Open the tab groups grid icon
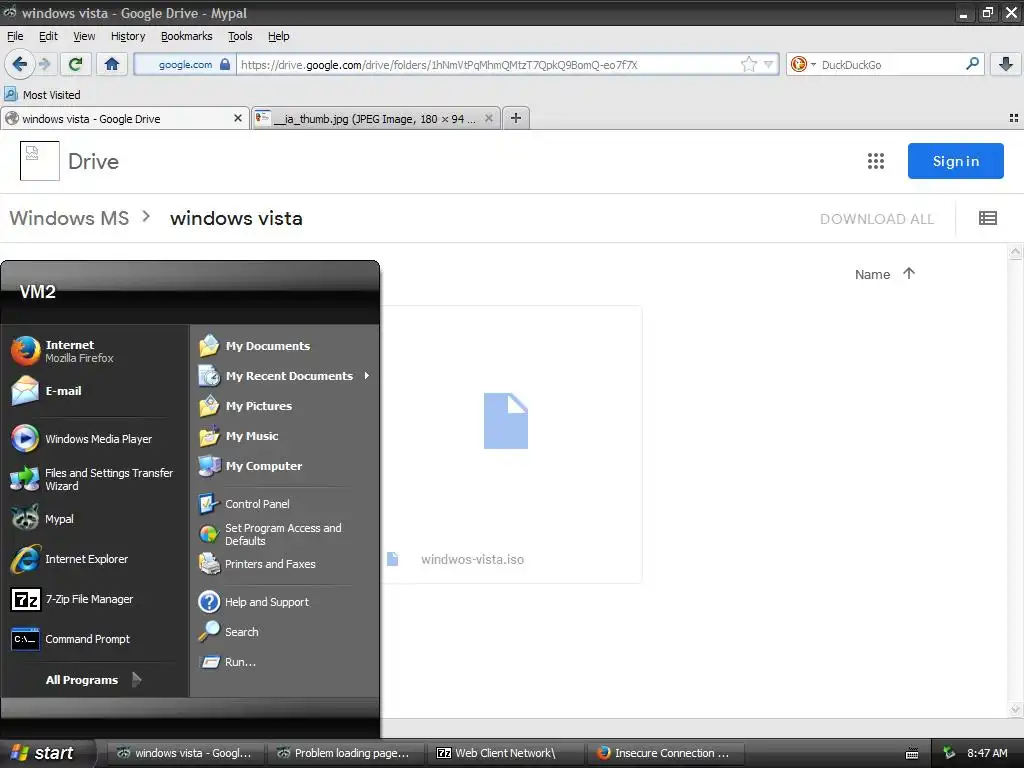This screenshot has height=768, width=1024. [x=1014, y=118]
